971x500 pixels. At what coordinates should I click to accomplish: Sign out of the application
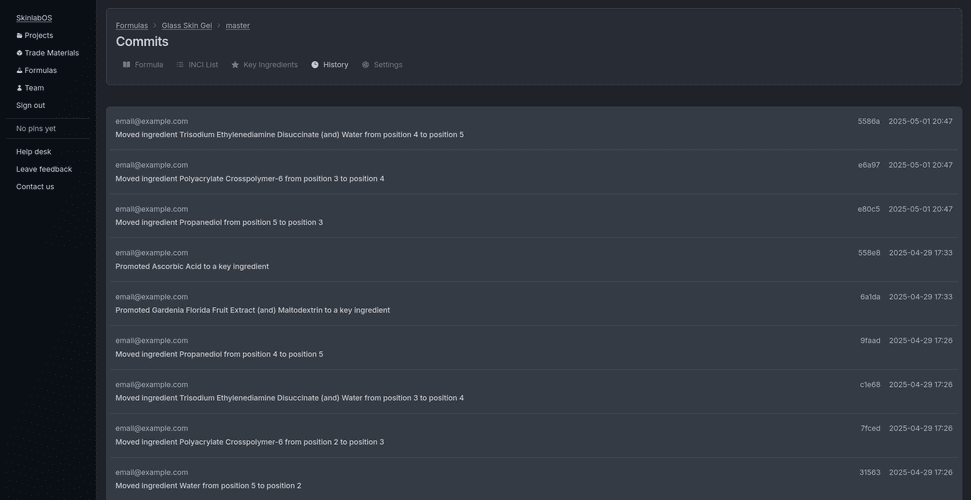[x=30, y=105]
